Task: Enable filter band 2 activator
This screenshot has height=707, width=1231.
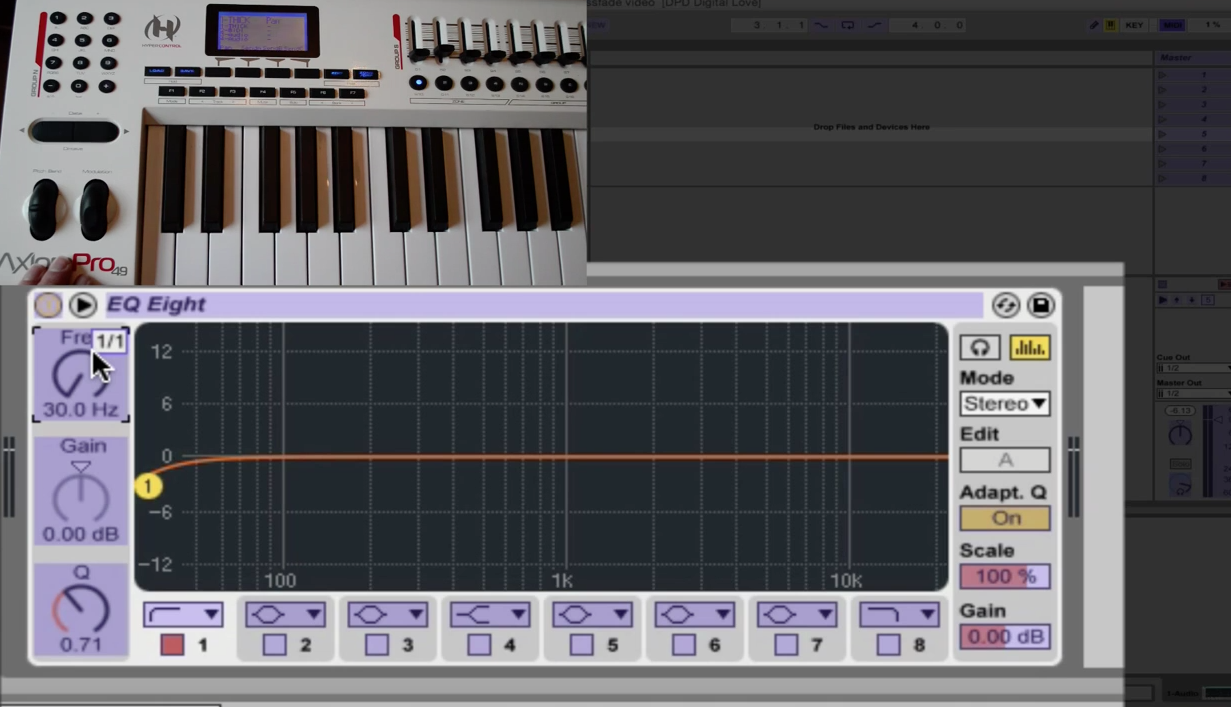Action: pos(274,645)
